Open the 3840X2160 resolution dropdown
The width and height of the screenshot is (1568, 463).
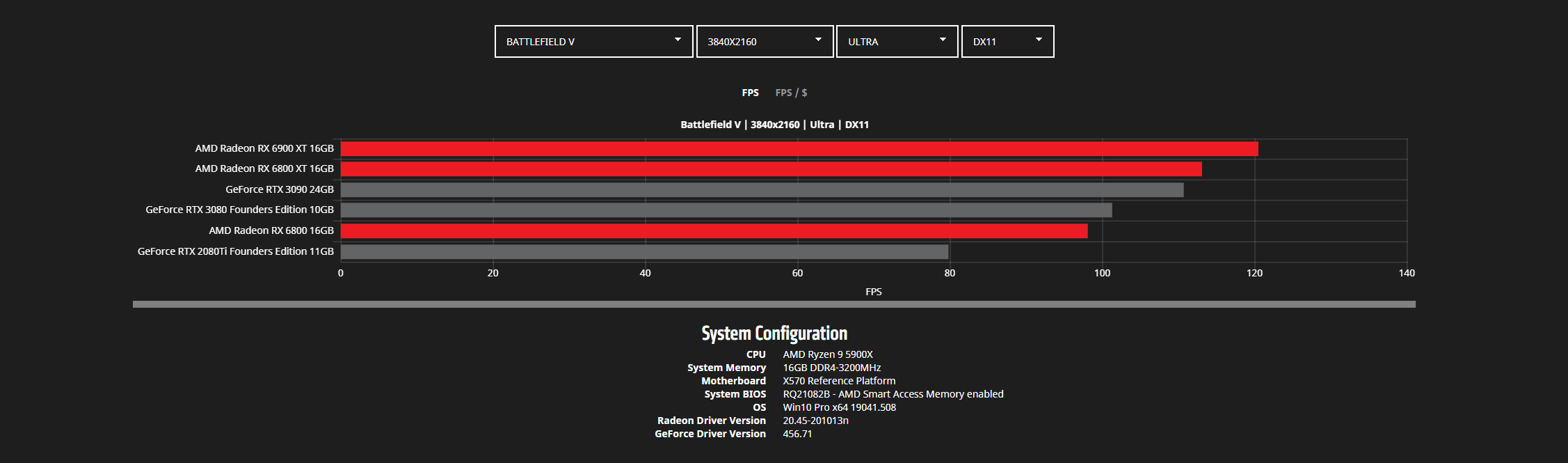(x=765, y=42)
